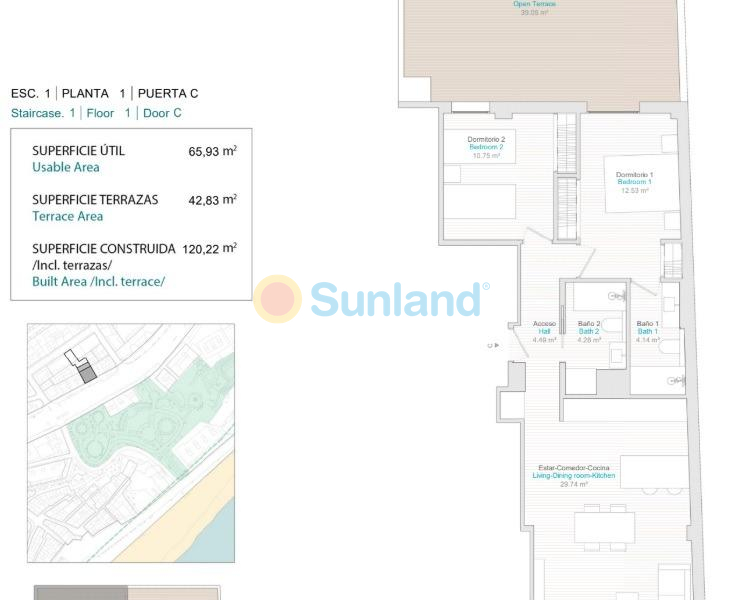Click the orange Sunland sun logo circle
Viewport: 748px width, 600px height.
[x=277, y=299]
